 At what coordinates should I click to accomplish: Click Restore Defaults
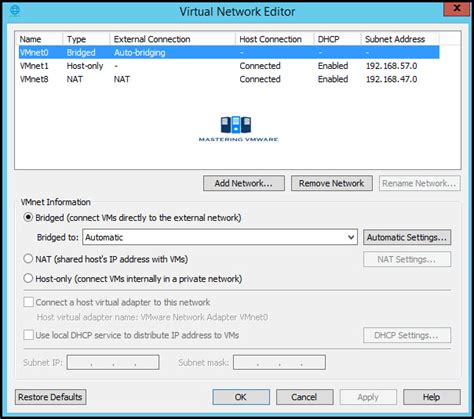(x=50, y=397)
